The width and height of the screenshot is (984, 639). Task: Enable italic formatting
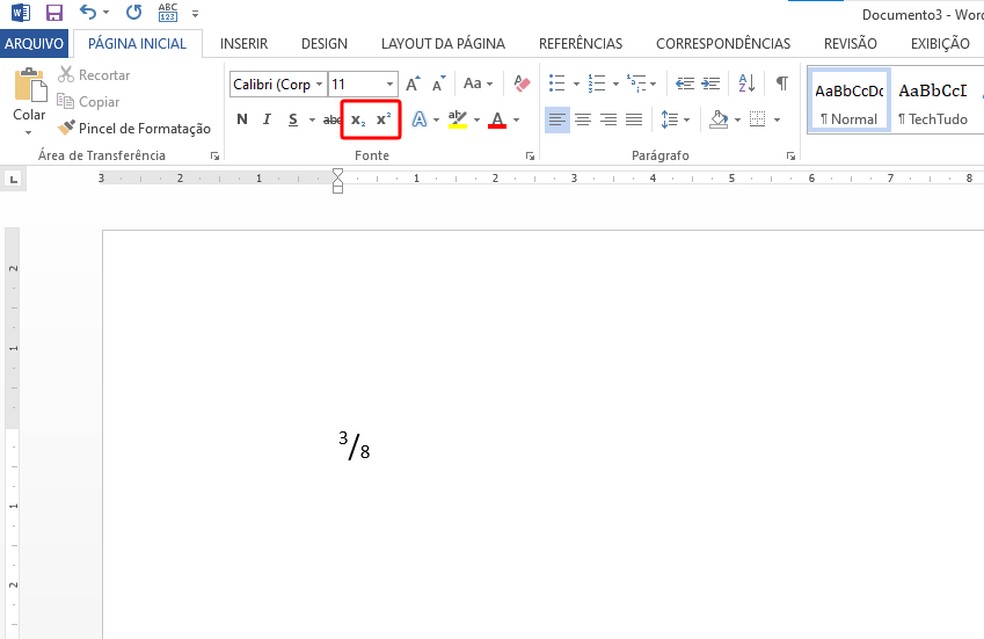coord(266,119)
